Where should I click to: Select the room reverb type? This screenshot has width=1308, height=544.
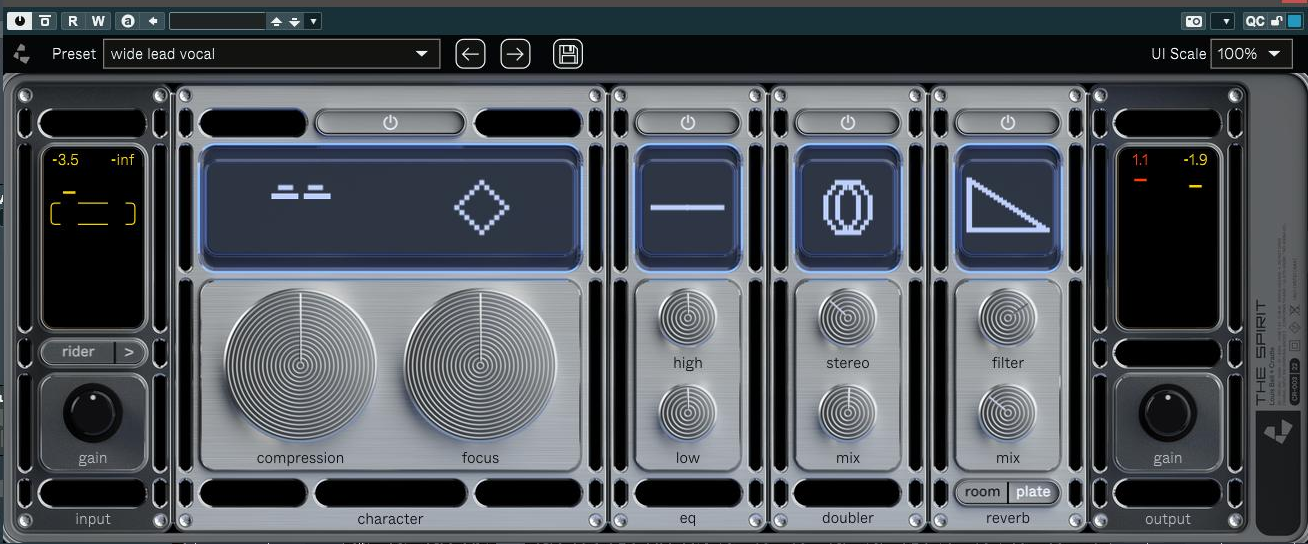982,492
